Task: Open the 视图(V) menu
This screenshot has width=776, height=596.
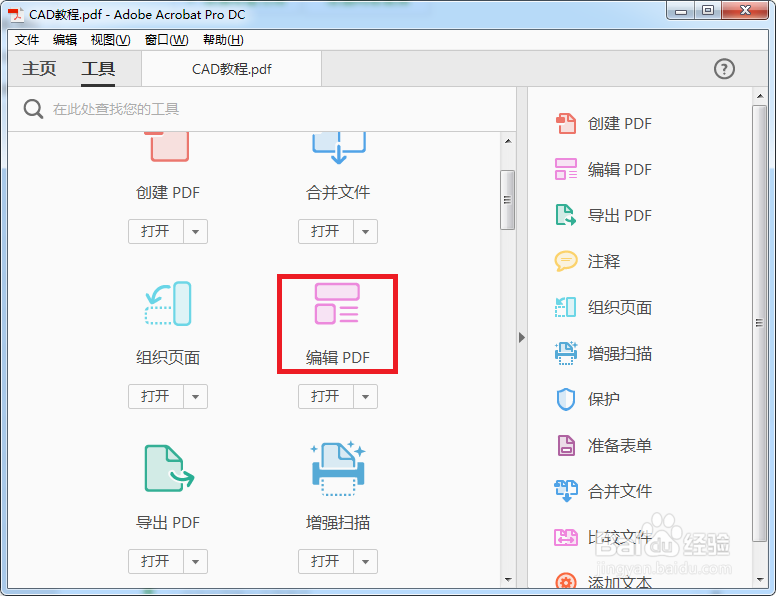Action: click(110, 40)
